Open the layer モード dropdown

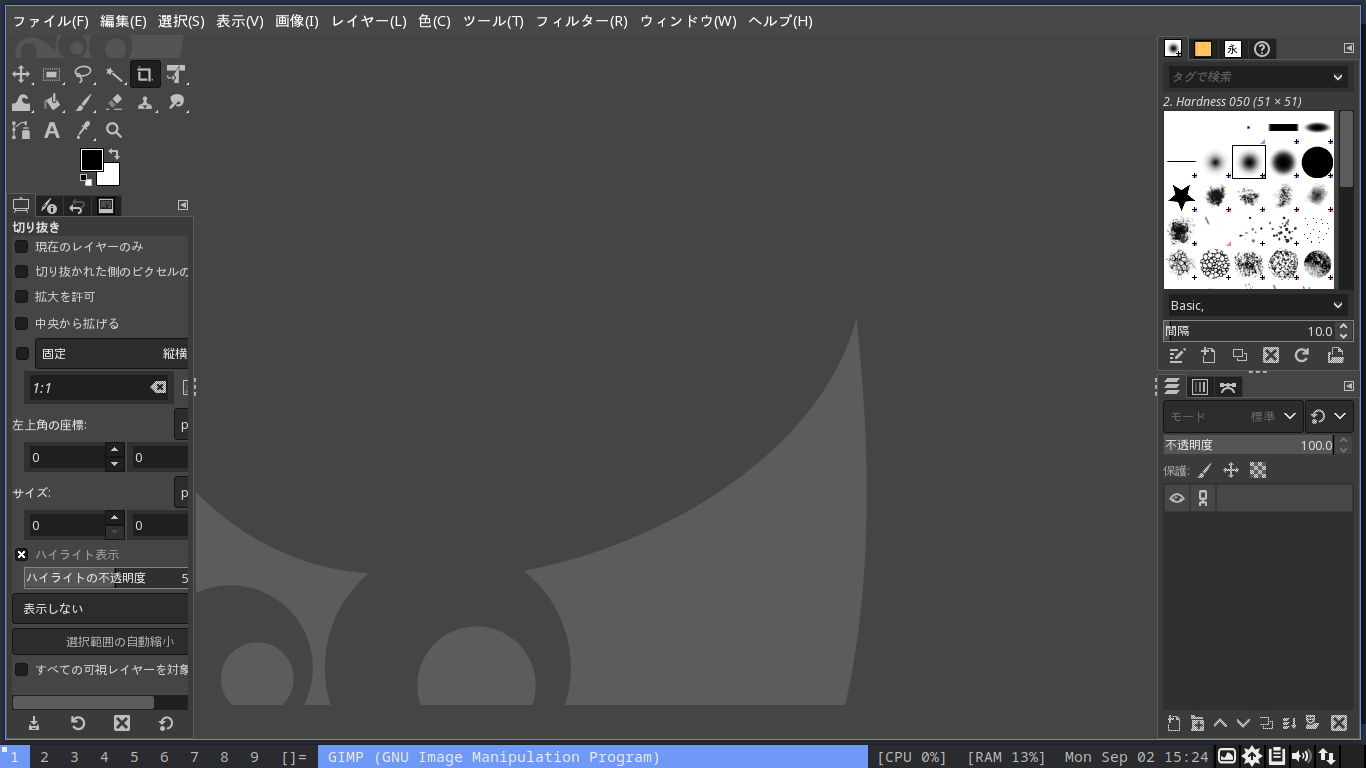click(x=1233, y=416)
